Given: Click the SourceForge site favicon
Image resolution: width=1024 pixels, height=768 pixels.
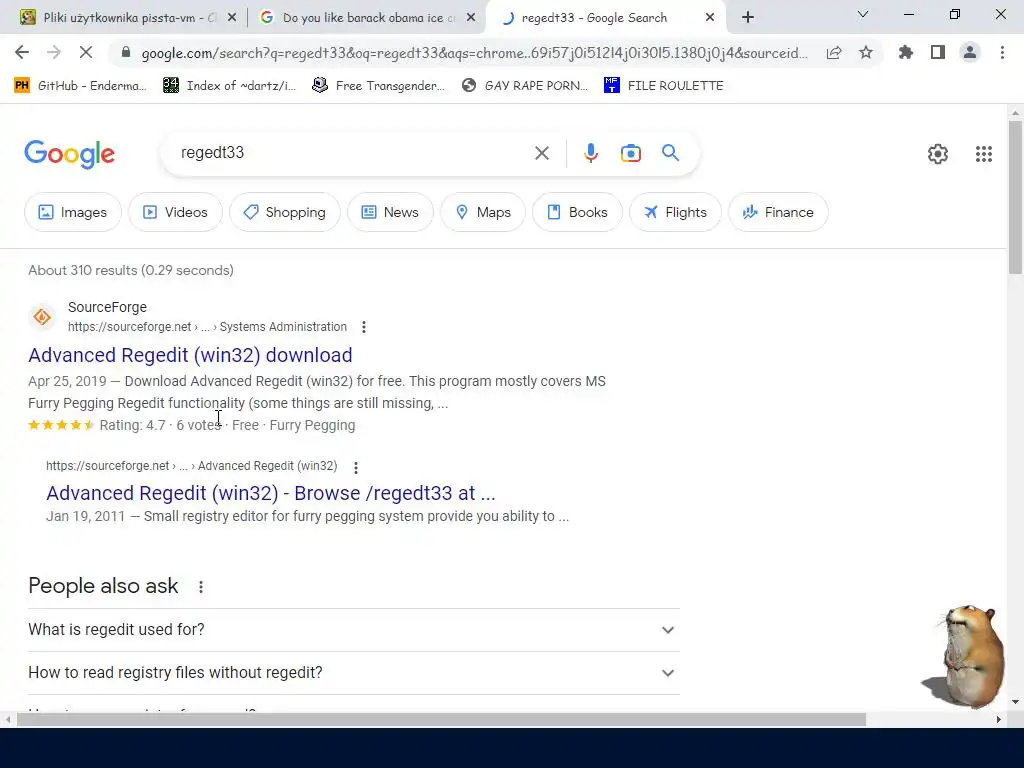Looking at the screenshot, I should pos(42,317).
